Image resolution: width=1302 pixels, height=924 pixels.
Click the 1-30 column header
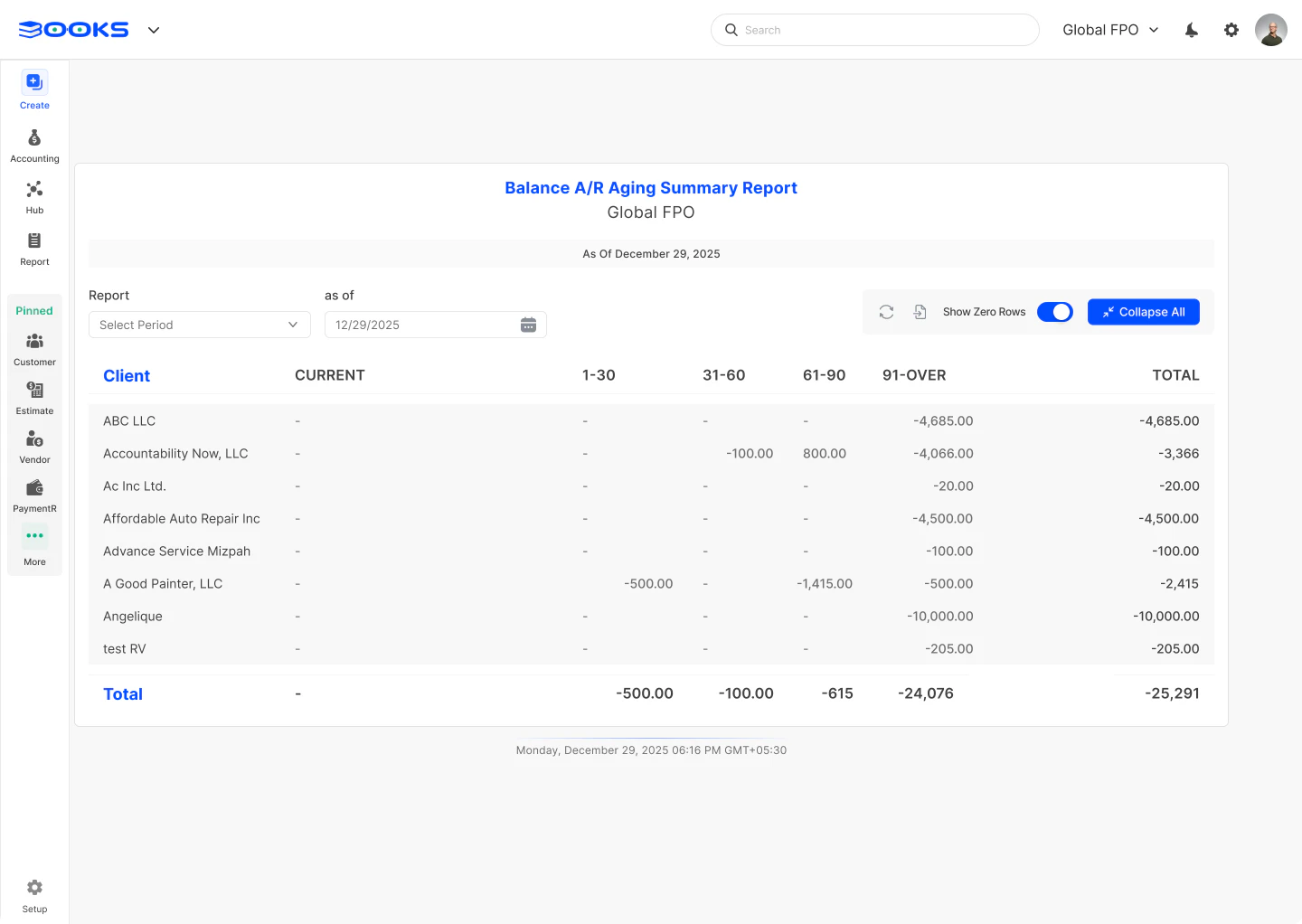click(x=599, y=375)
